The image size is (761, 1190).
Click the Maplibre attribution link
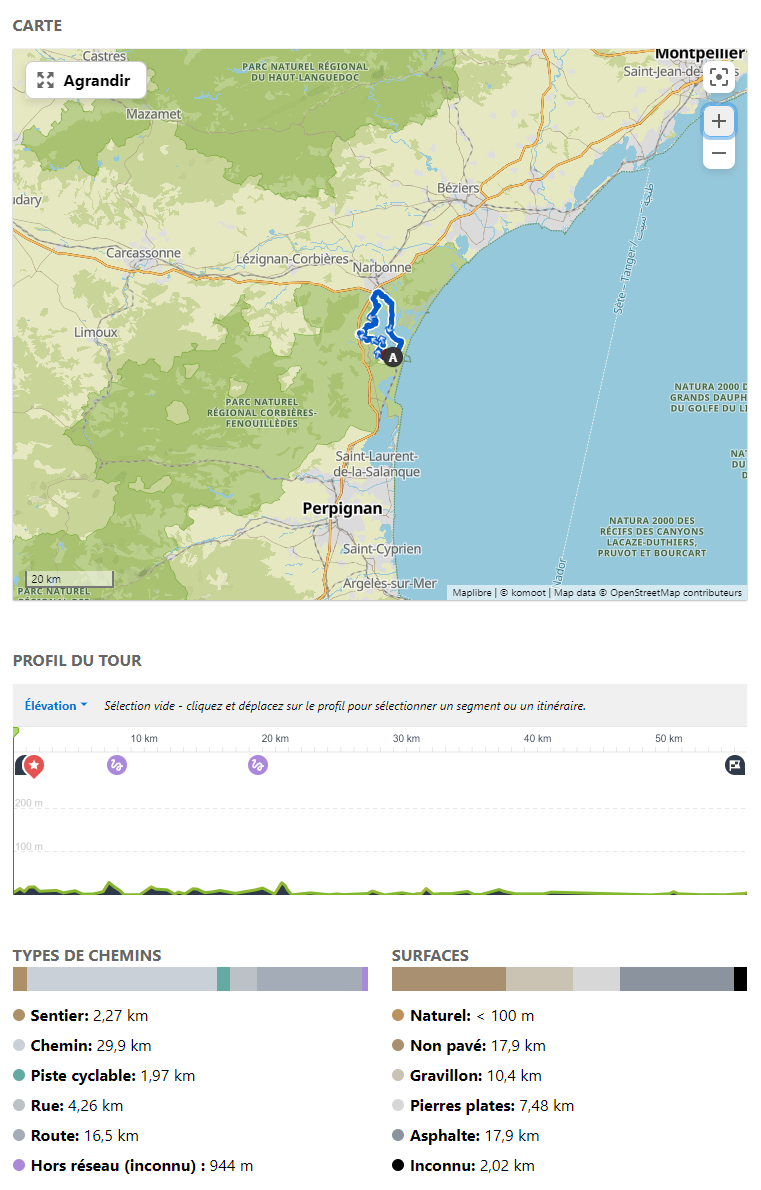(472, 593)
